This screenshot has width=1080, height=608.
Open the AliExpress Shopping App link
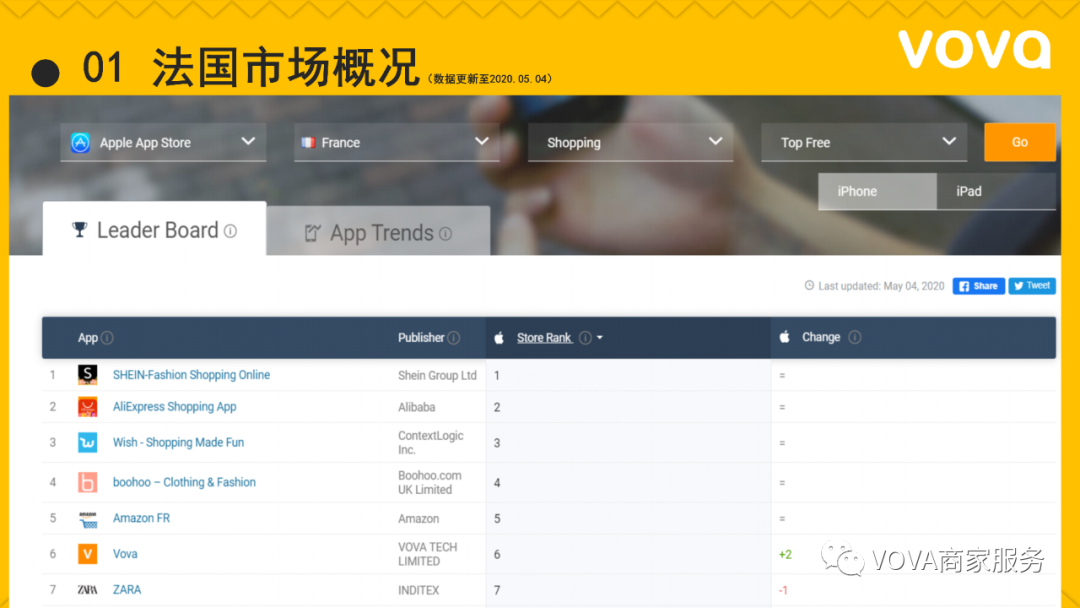tap(175, 406)
